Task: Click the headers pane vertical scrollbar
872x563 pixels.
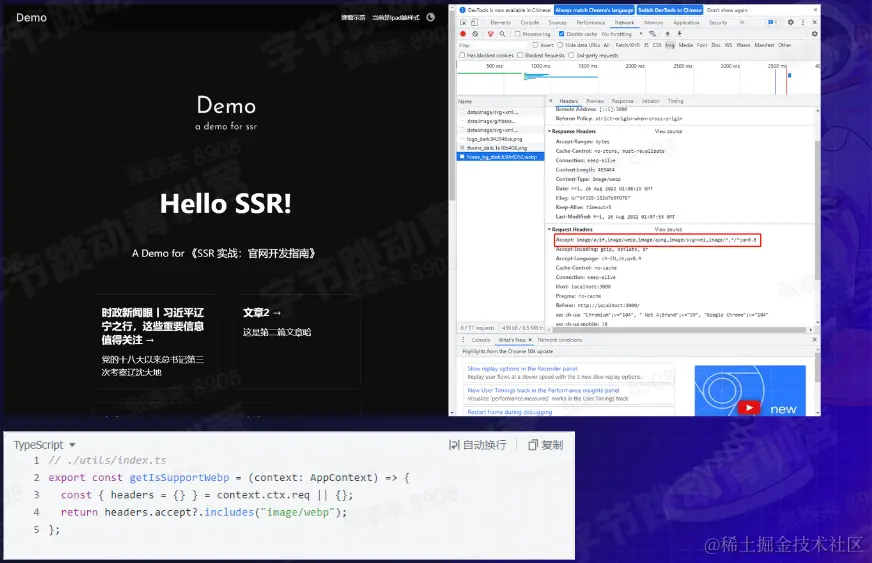Action: click(817, 210)
